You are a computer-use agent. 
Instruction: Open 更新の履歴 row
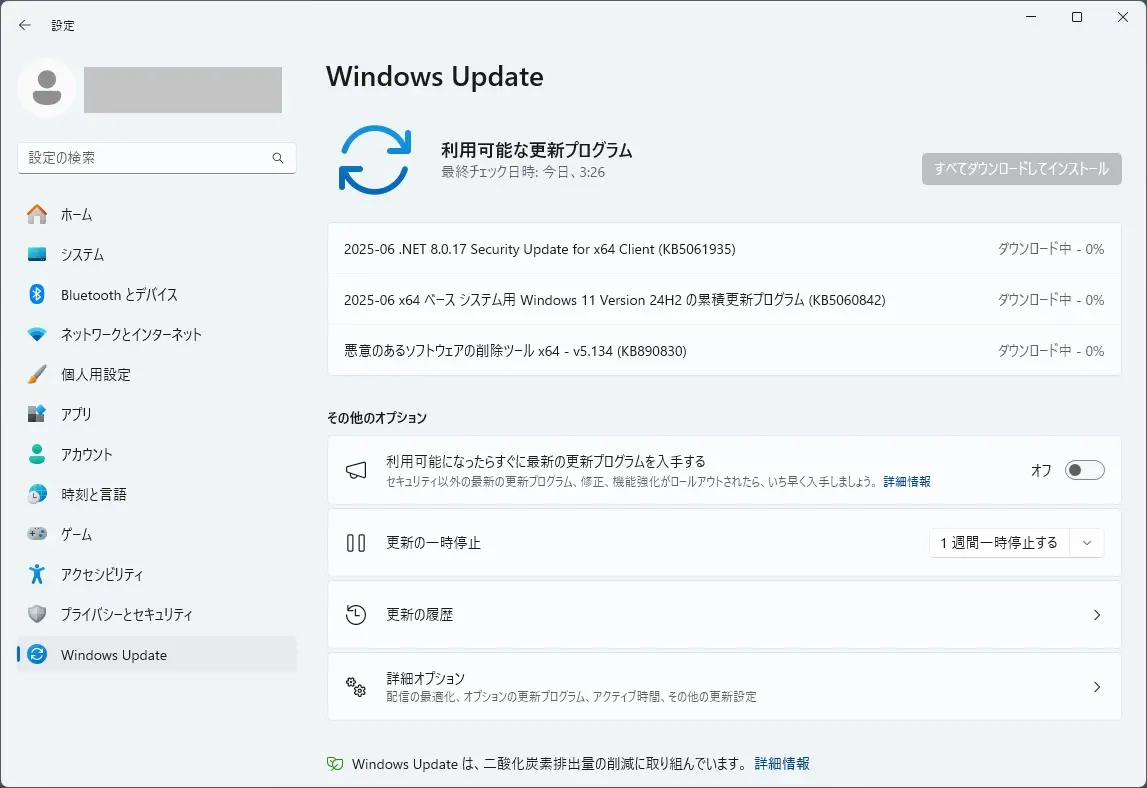(x=724, y=615)
